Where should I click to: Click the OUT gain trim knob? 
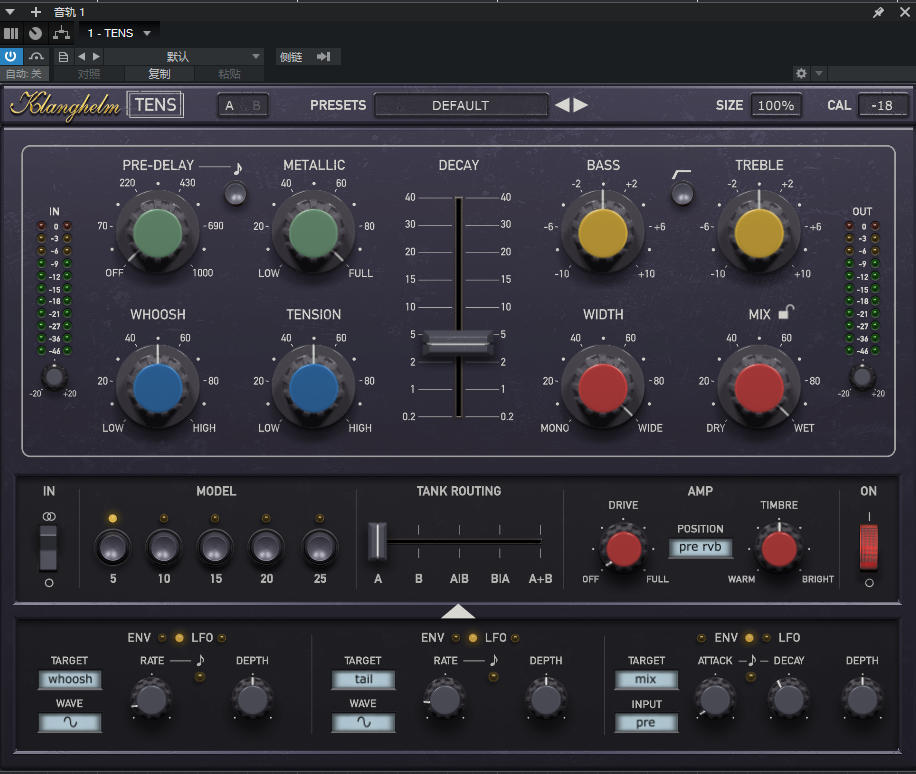click(862, 377)
